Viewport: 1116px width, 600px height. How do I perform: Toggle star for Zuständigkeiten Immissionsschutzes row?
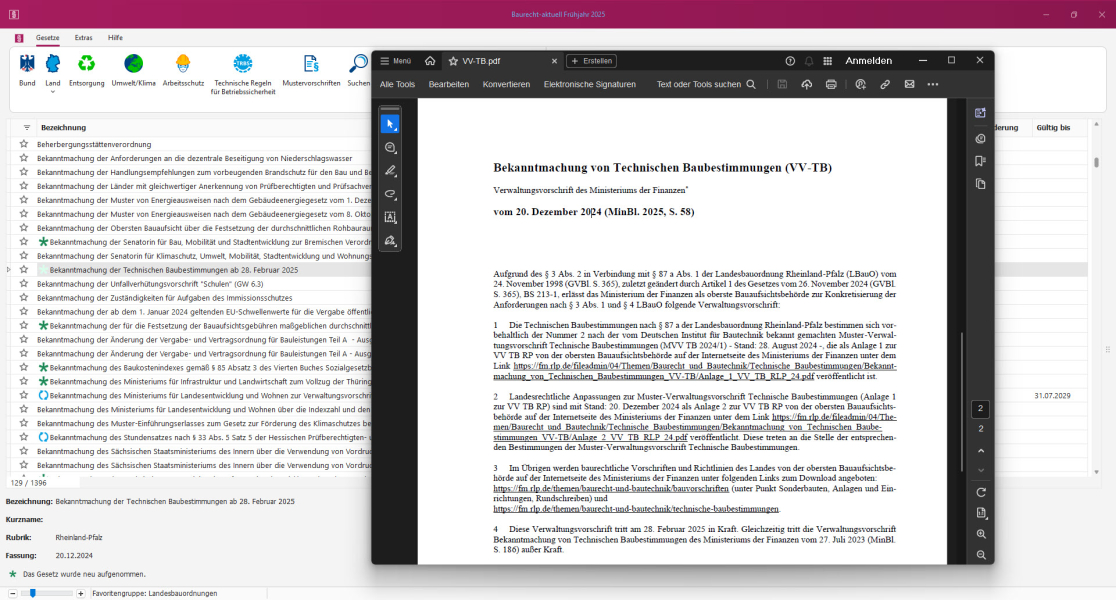[x=23, y=298]
